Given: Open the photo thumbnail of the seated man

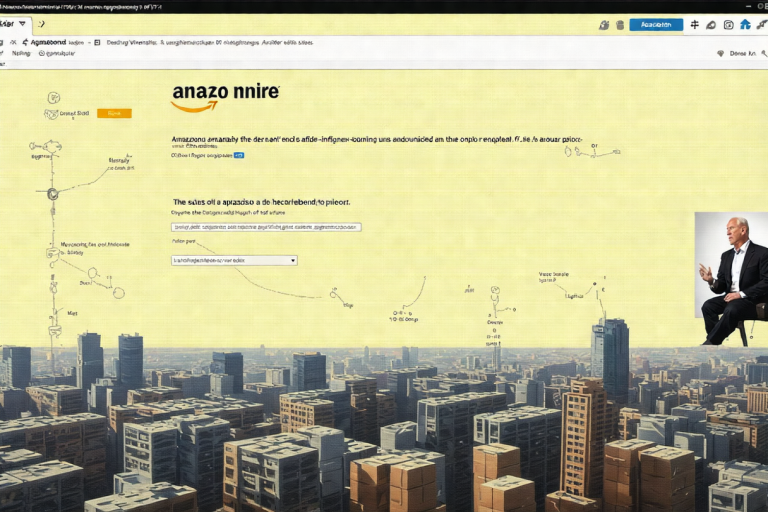Looking at the screenshot, I should (731, 278).
